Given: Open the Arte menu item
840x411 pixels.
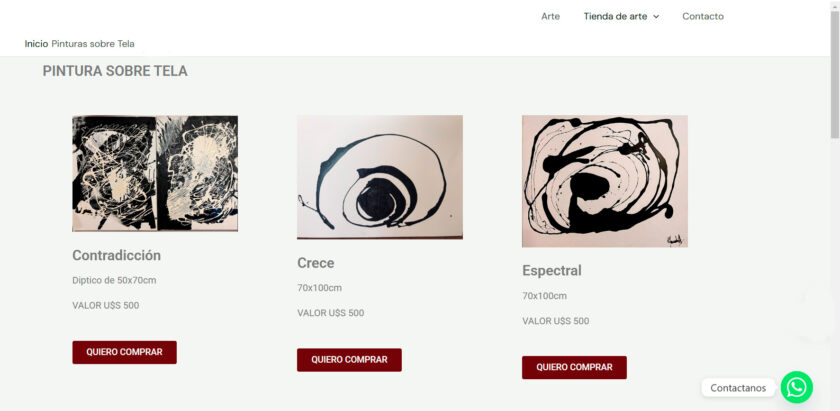Looking at the screenshot, I should point(550,17).
